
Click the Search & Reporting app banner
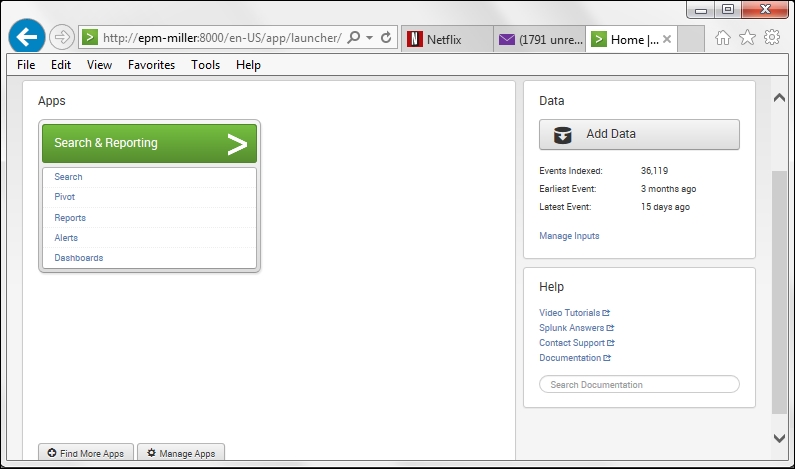click(149, 143)
